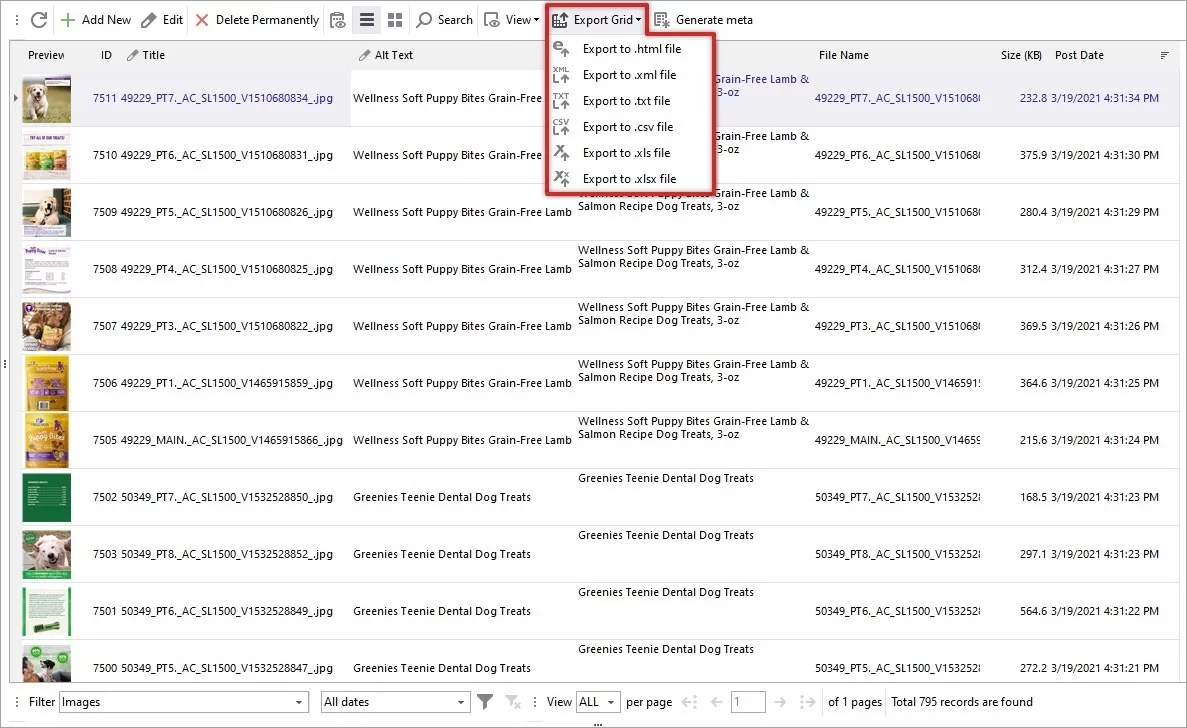
Task: Click the sort icon at the grid header's right end
Action: pos(1164,55)
